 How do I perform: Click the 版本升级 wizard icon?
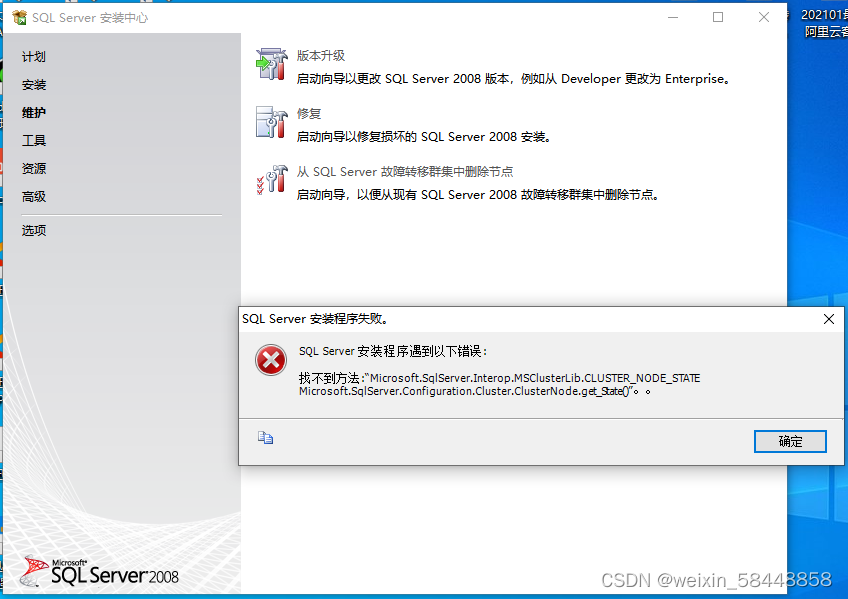pyautogui.click(x=271, y=64)
